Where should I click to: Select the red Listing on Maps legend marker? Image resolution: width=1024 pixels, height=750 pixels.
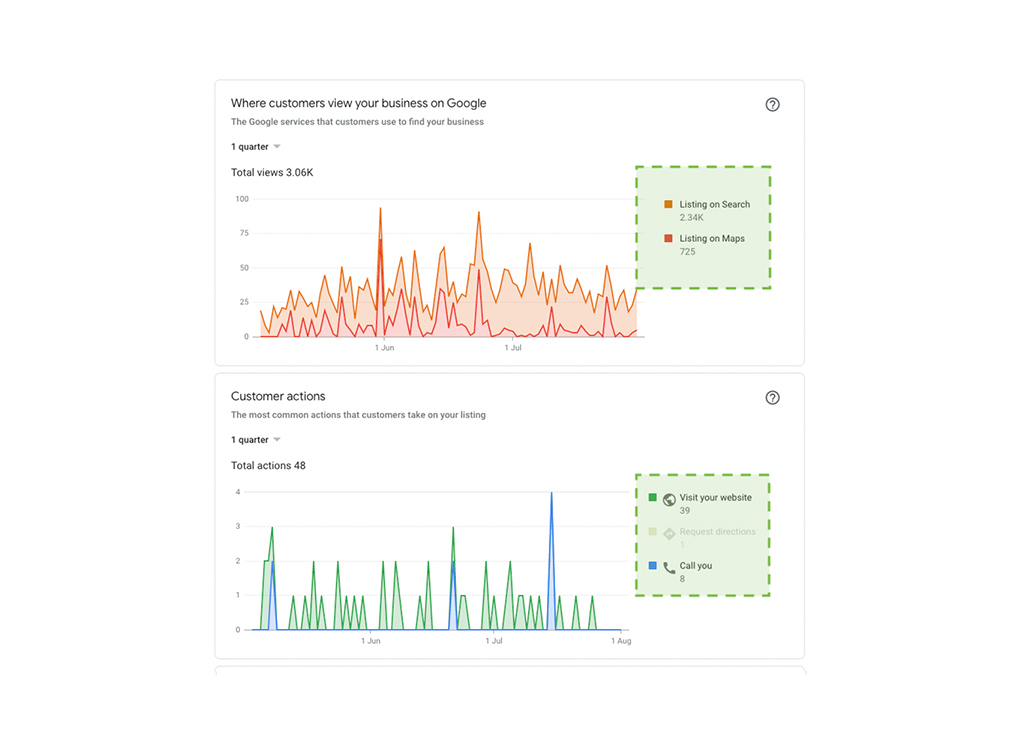(x=668, y=238)
